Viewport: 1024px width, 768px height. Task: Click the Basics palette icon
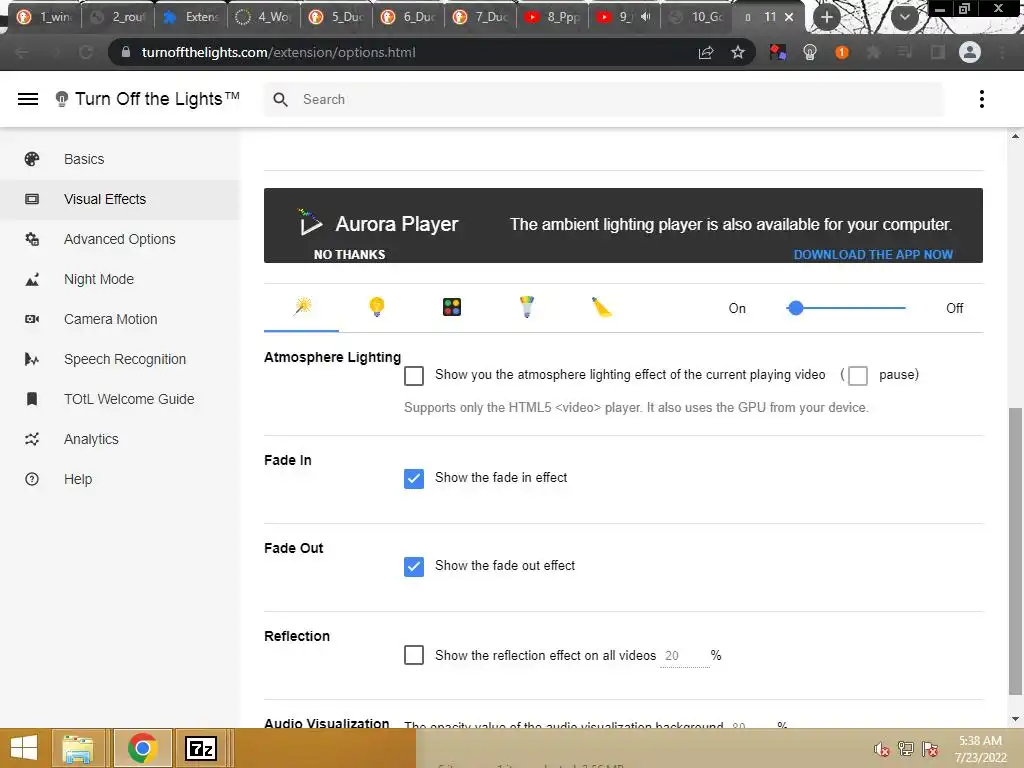pyautogui.click(x=31, y=159)
